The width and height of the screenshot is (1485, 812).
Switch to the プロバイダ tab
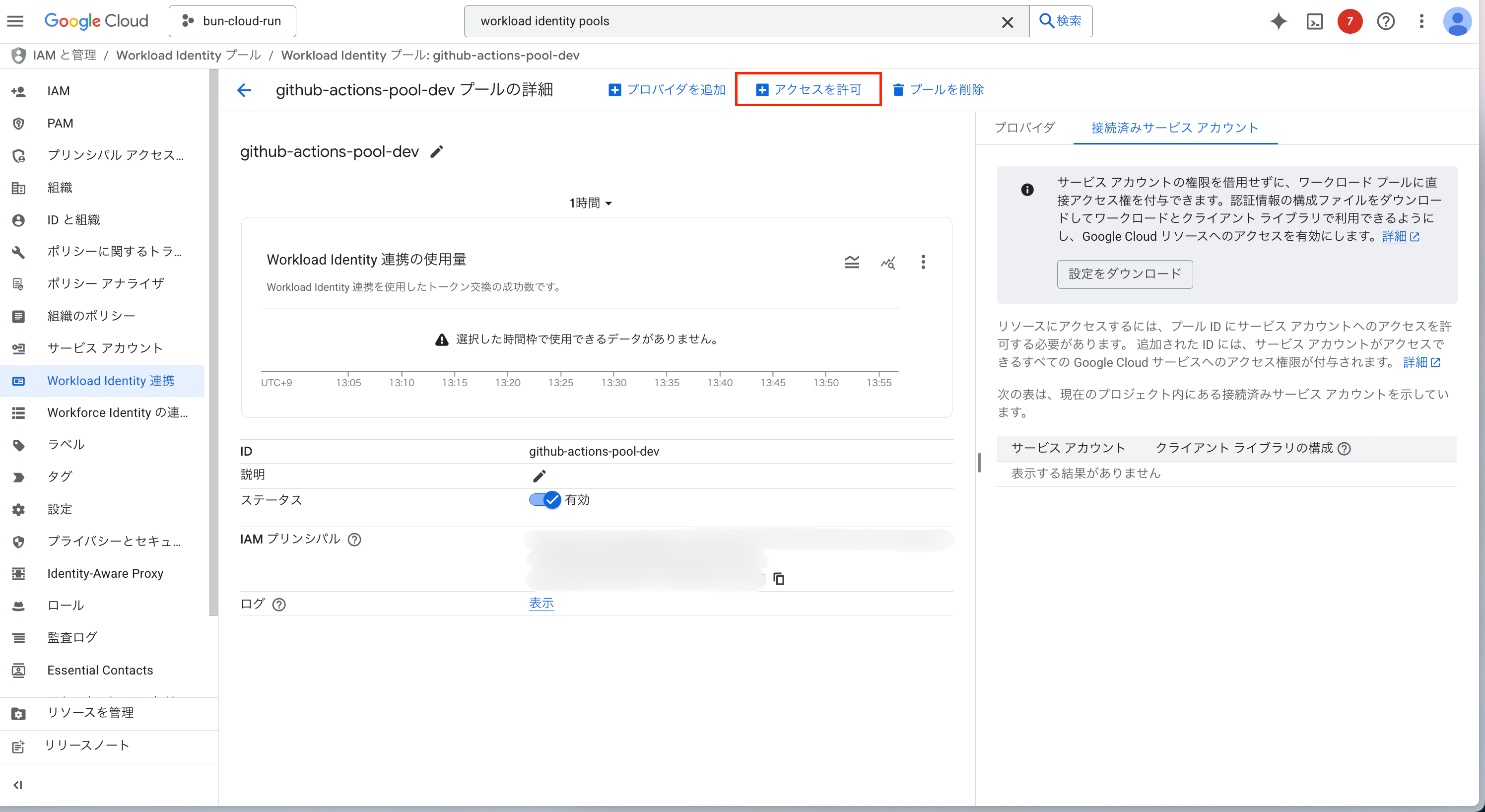1024,128
